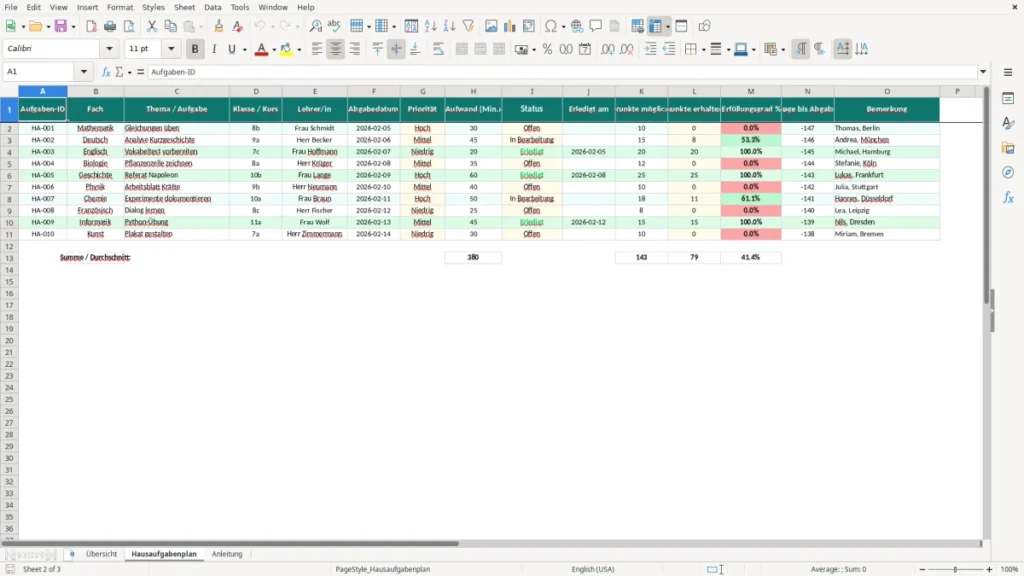
Task: Toggle Underline formatting
Action: [232, 49]
